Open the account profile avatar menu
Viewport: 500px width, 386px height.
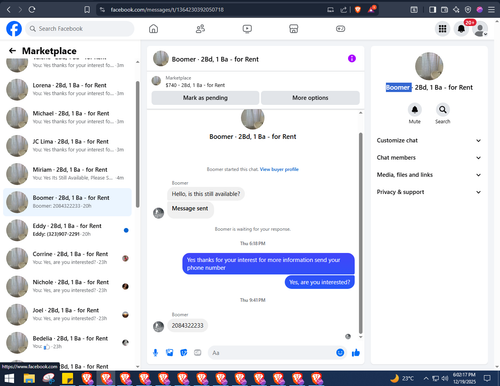tap(480, 29)
